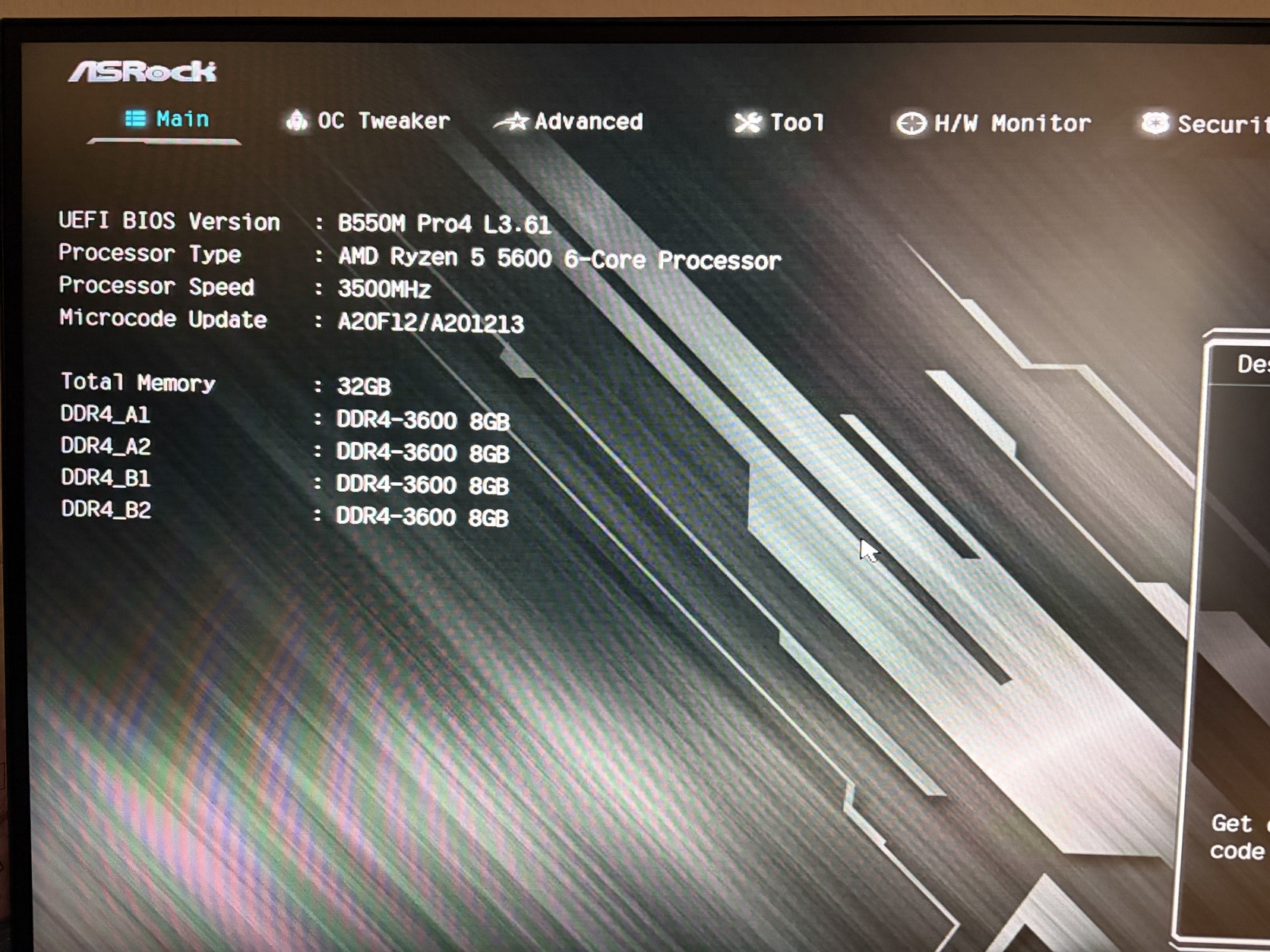The height and width of the screenshot is (952, 1270).
Task: Select the Processor Type label
Action: point(150,254)
